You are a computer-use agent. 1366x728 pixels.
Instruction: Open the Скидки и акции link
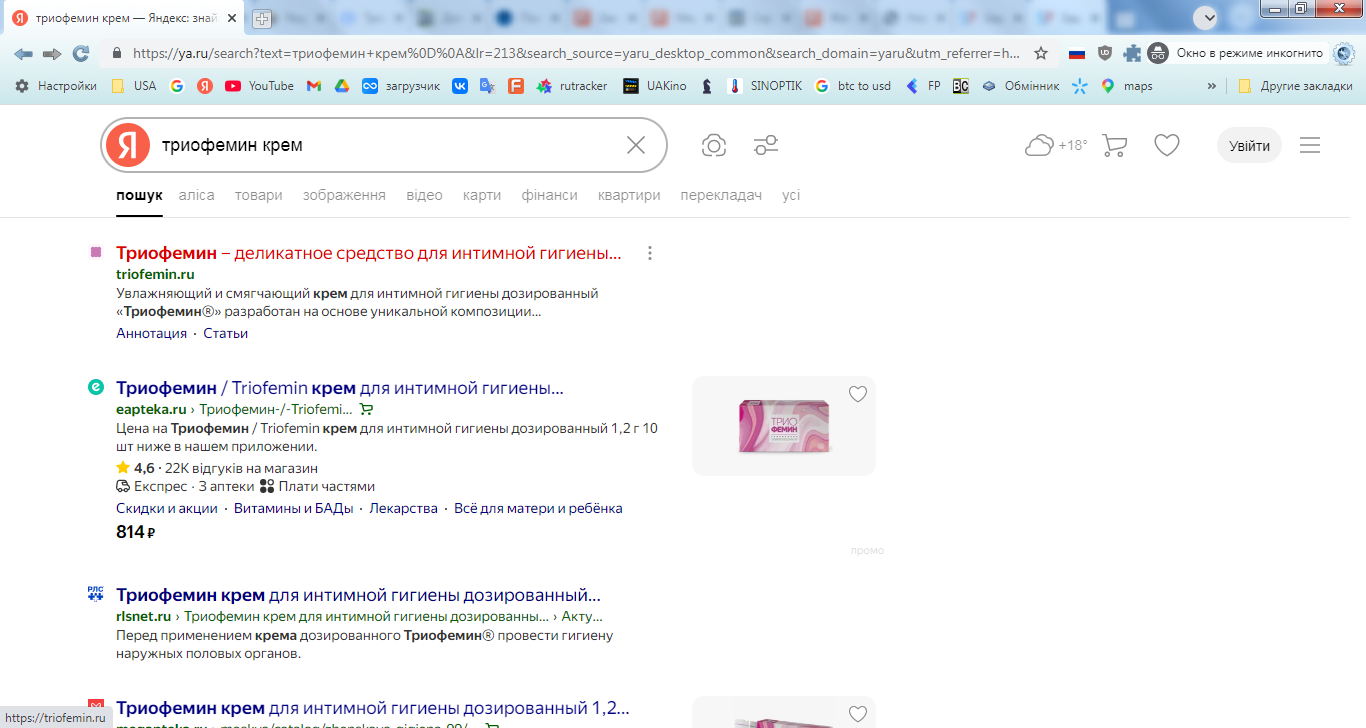(x=167, y=508)
